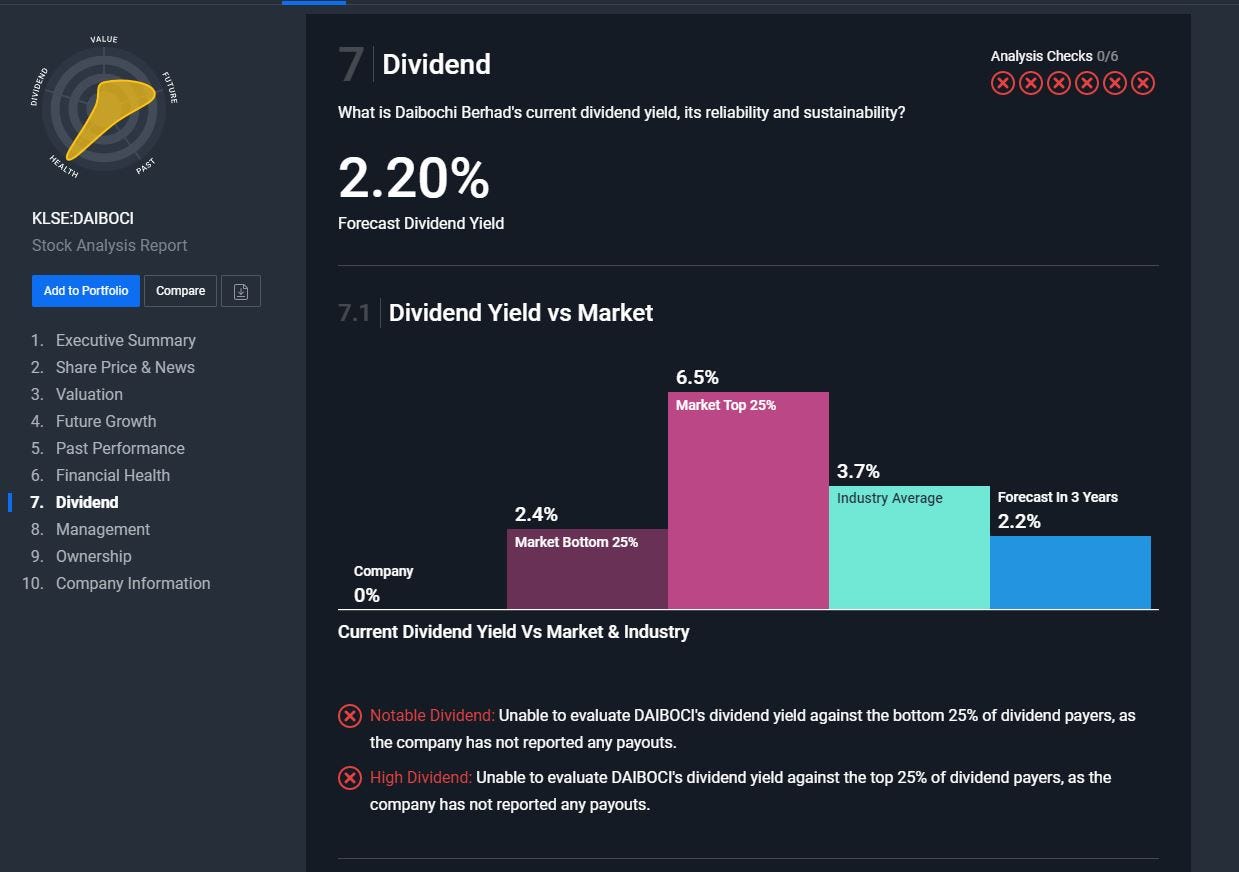Click the Industry Average bar
Screen dimensions: 1239x872
909,547
